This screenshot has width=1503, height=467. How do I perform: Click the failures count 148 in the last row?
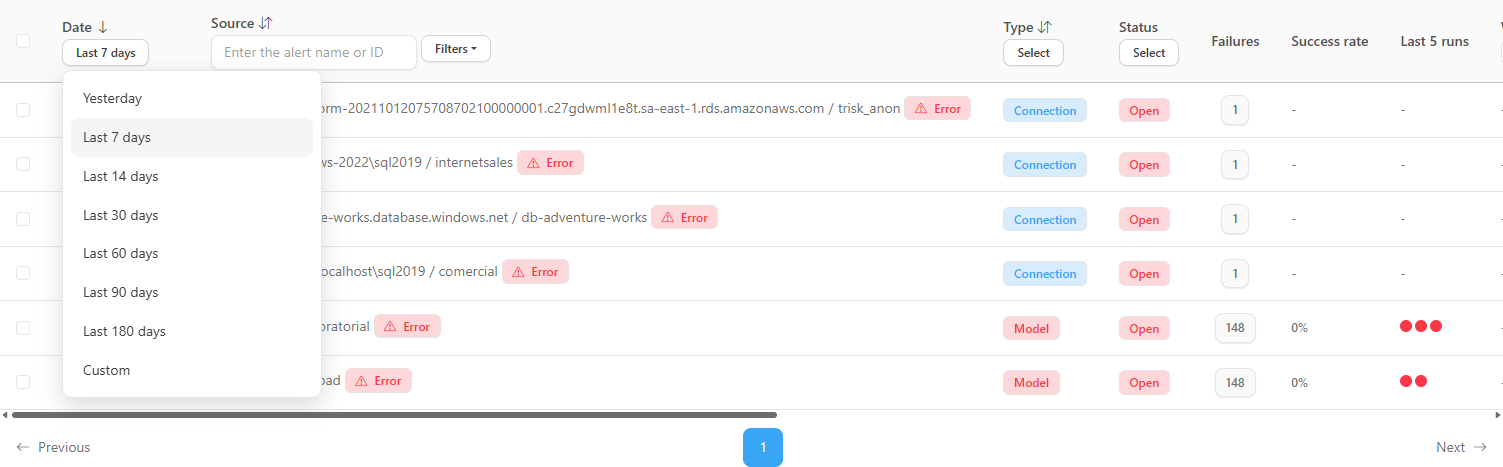click(1235, 382)
